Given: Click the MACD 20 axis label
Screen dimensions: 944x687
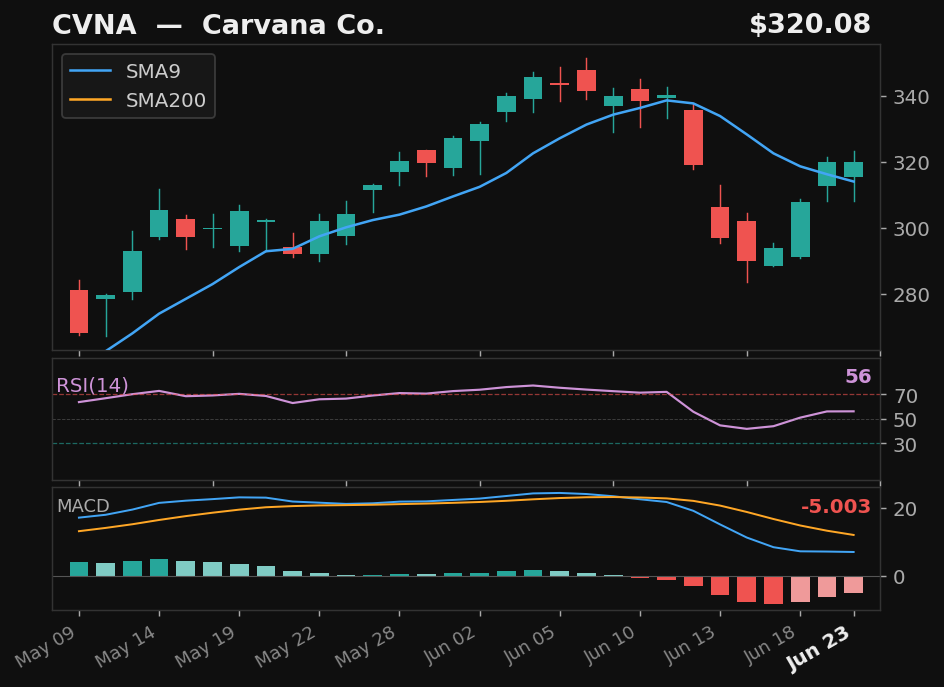Looking at the screenshot, I should [x=905, y=509].
